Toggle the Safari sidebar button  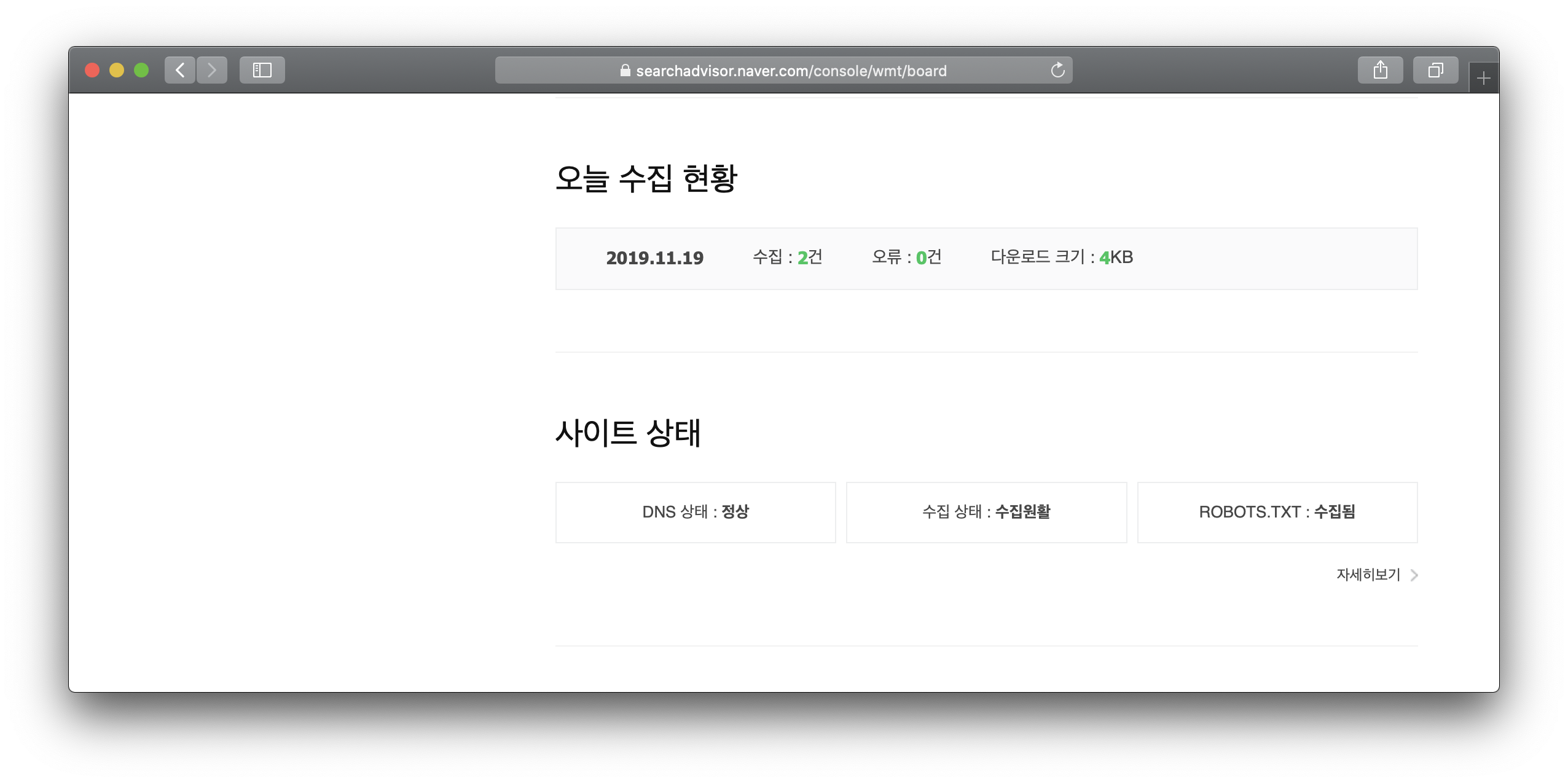coord(262,70)
